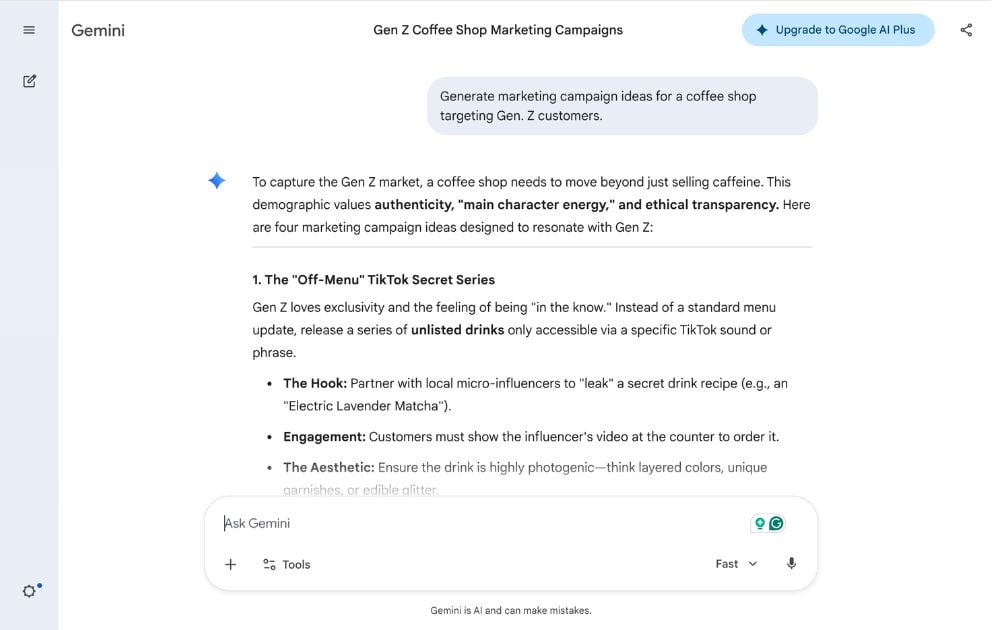Image resolution: width=1000 pixels, height=630 pixels.
Task: Open the Tools options button
Action: [287, 564]
